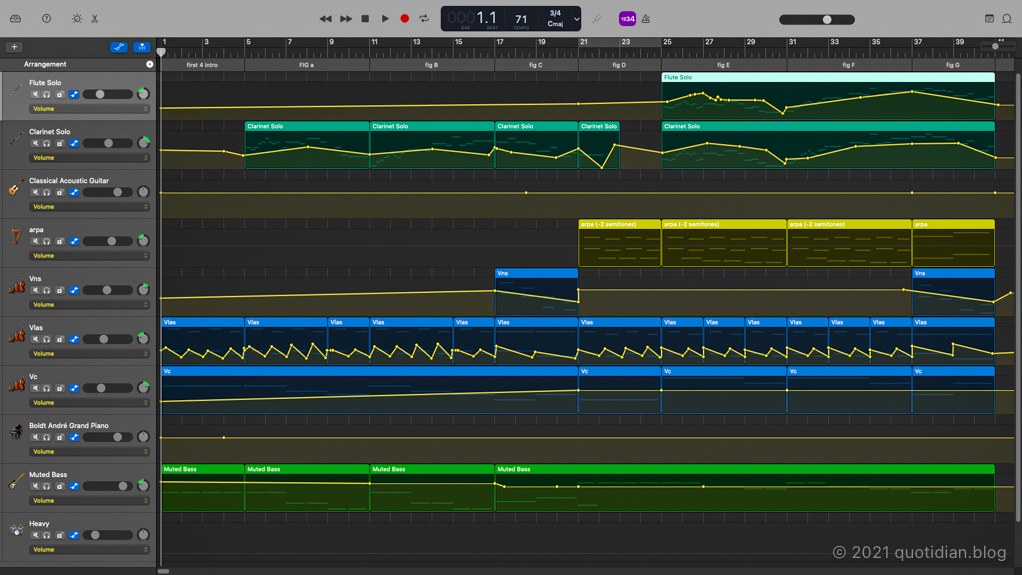Mute the Clarinet Solo track

pyautogui.click(x=35, y=143)
